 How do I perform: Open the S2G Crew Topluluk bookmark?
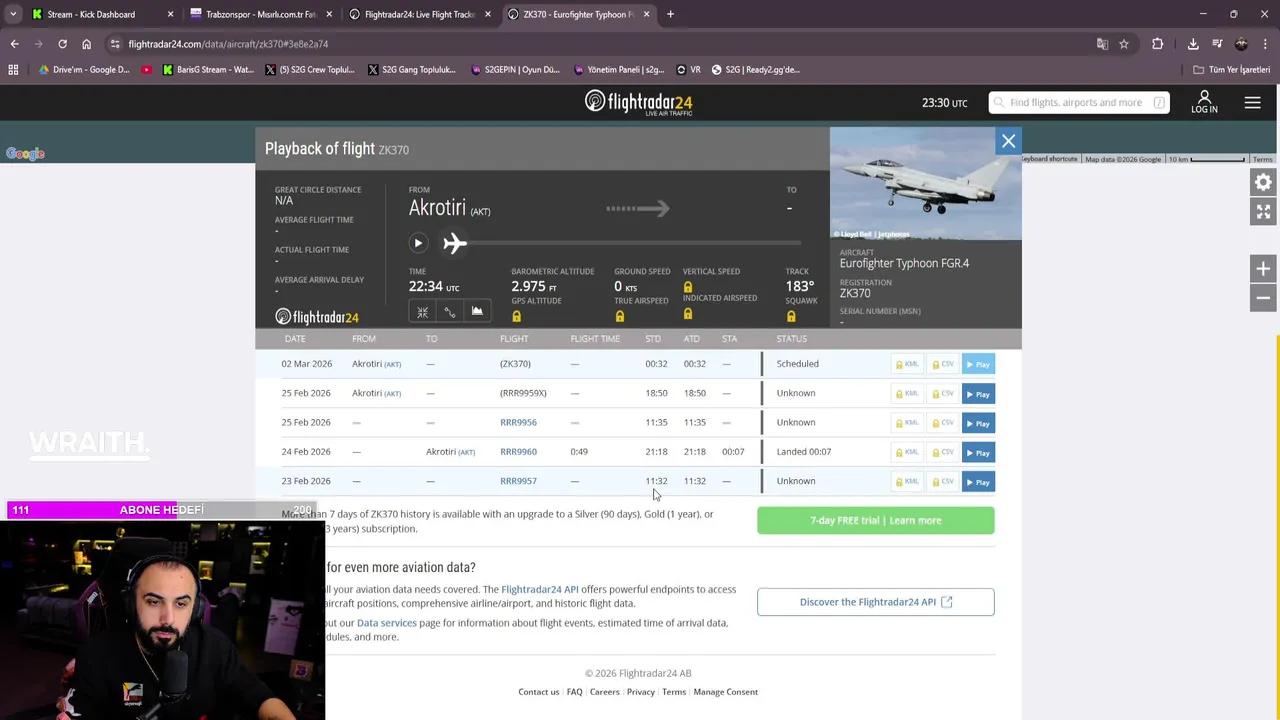[310, 70]
